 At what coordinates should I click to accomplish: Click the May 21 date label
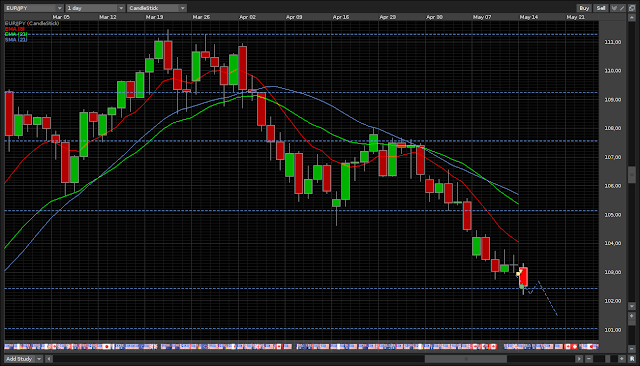pos(576,17)
